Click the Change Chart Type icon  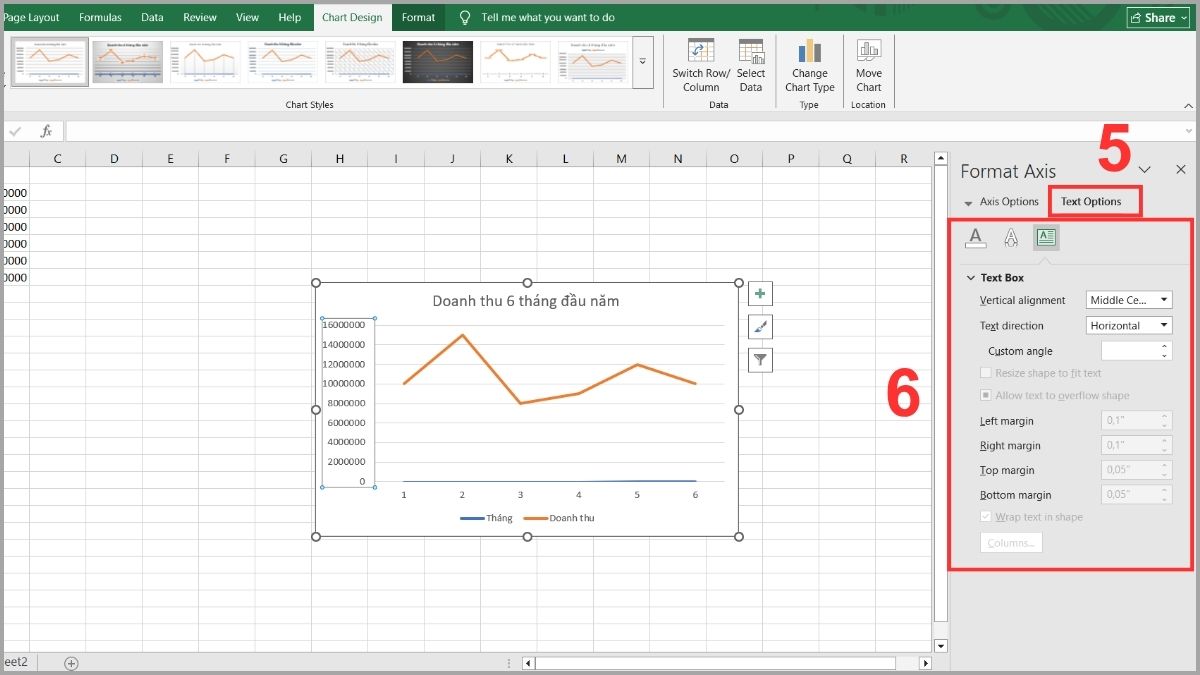pos(809,52)
